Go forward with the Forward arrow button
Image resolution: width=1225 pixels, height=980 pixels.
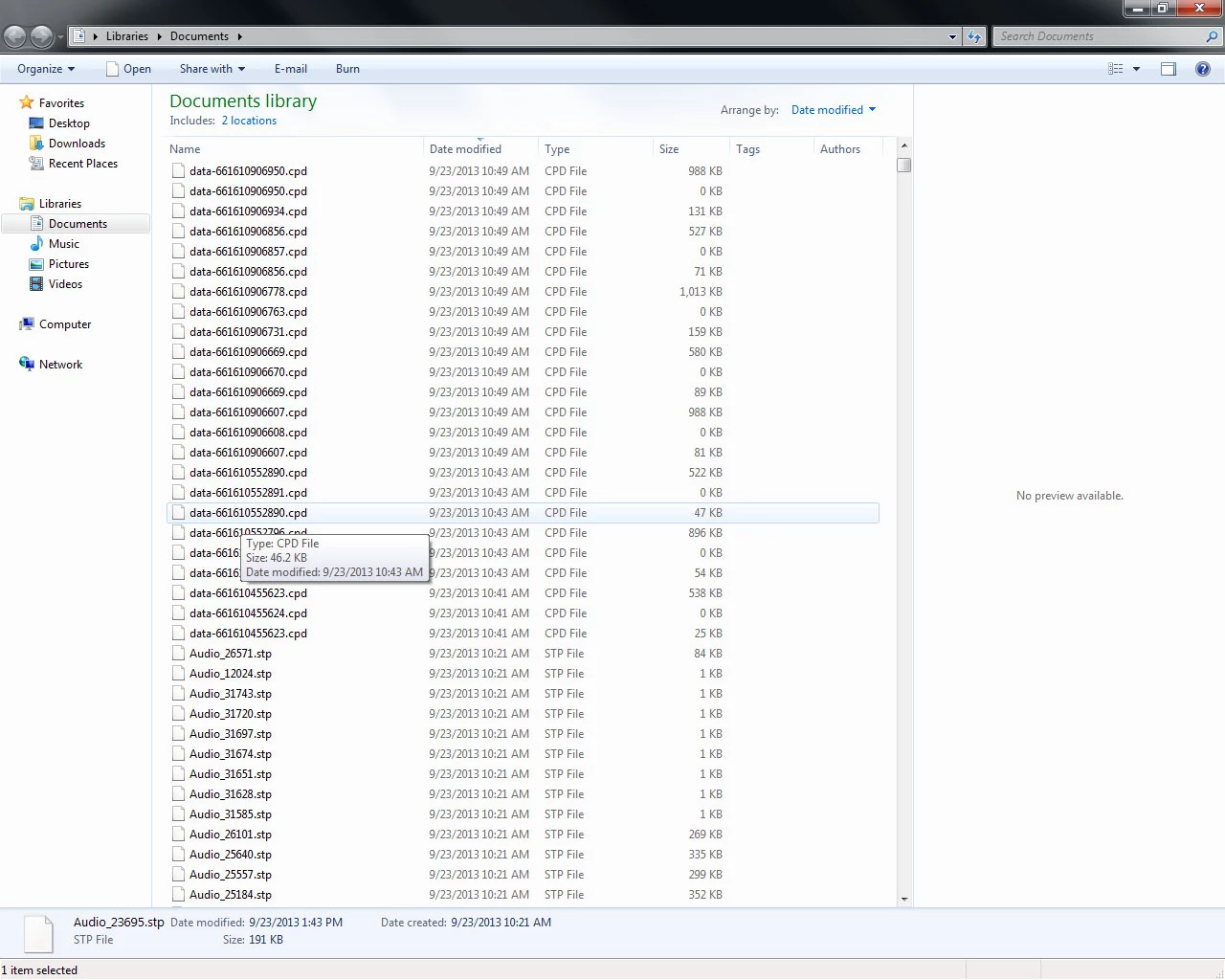point(41,36)
